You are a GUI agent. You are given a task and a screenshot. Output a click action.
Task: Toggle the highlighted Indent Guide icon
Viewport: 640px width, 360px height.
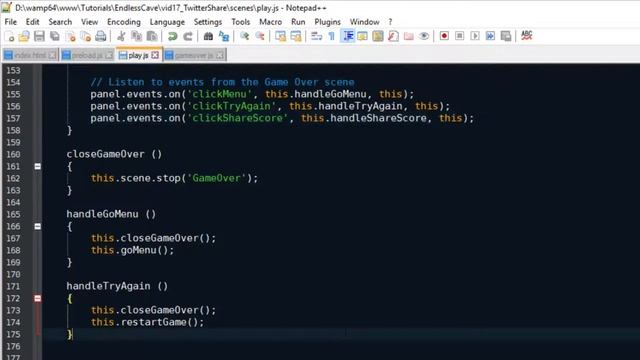[348, 36]
